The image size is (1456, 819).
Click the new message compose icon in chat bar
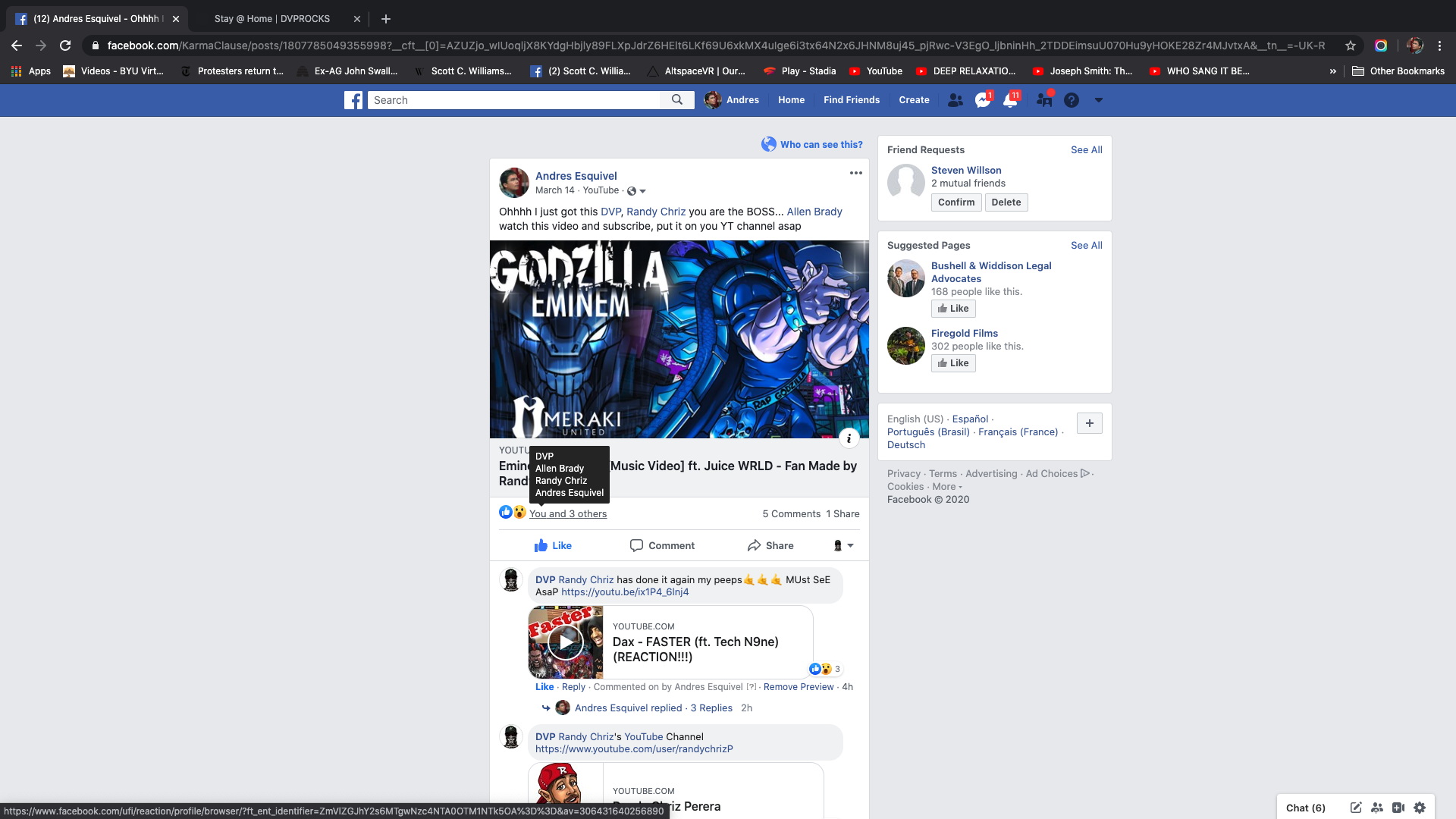(1356, 808)
